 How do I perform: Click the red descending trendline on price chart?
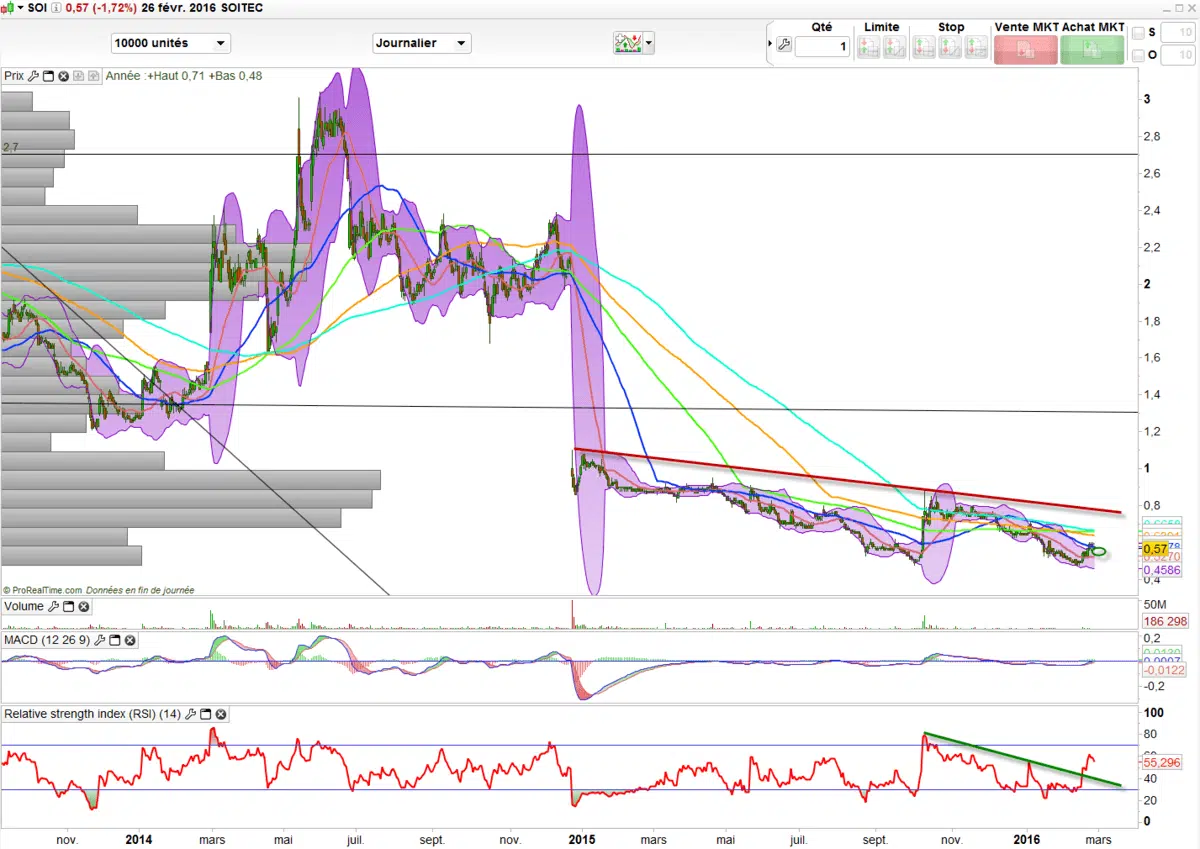[x=847, y=481]
